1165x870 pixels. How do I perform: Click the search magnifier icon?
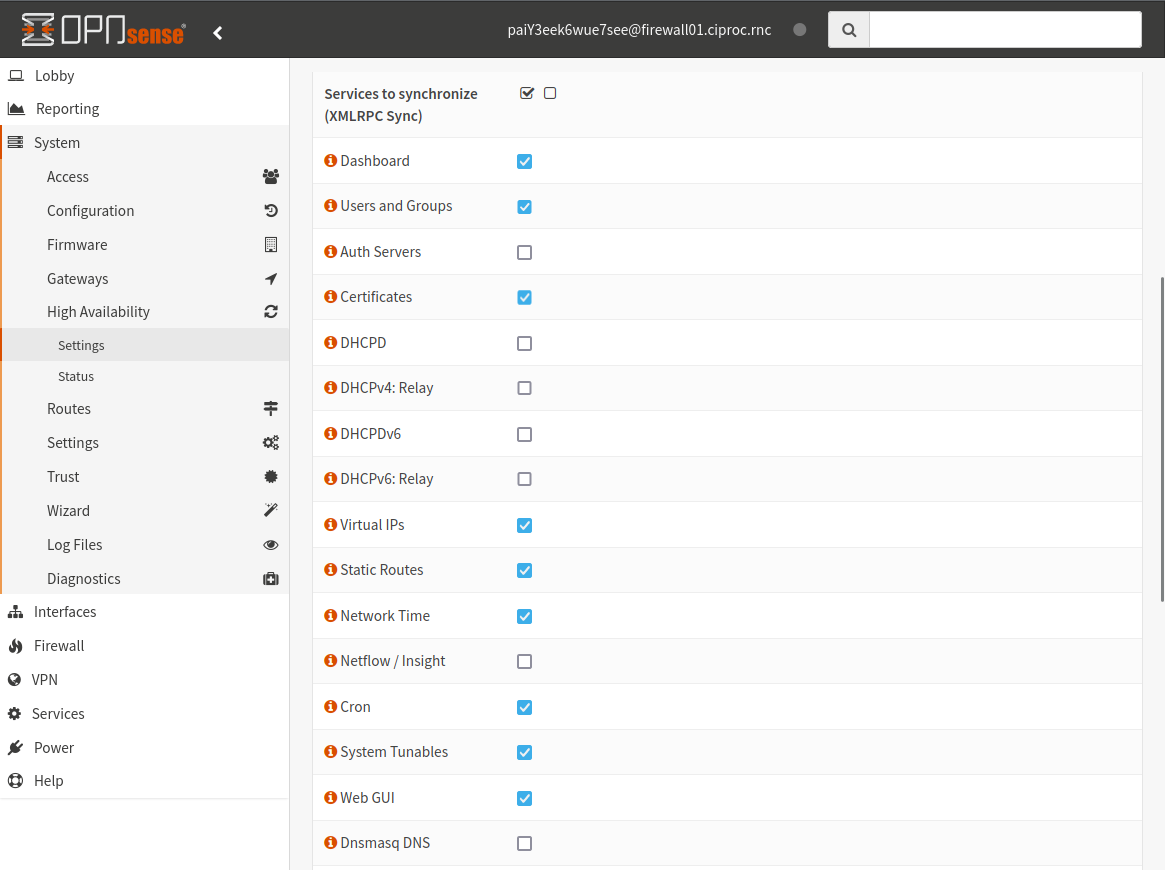(x=848, y=29)
